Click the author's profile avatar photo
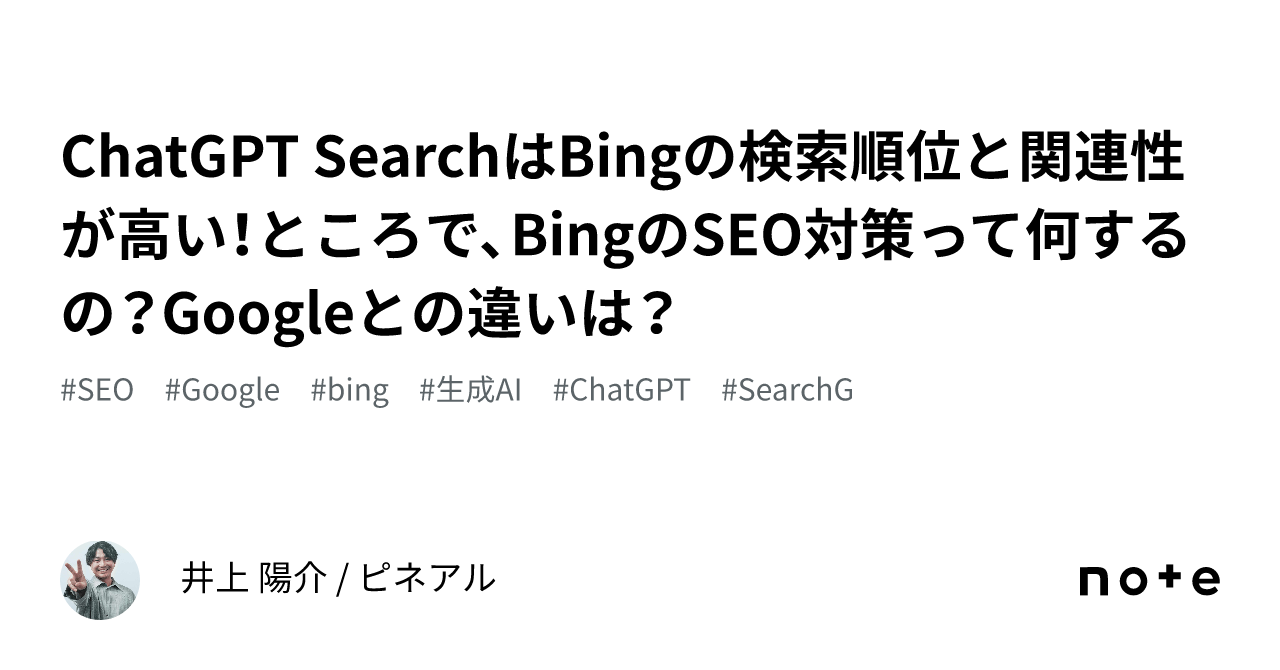The height and width of the screenshot is (670, 1280). (100, 580)
